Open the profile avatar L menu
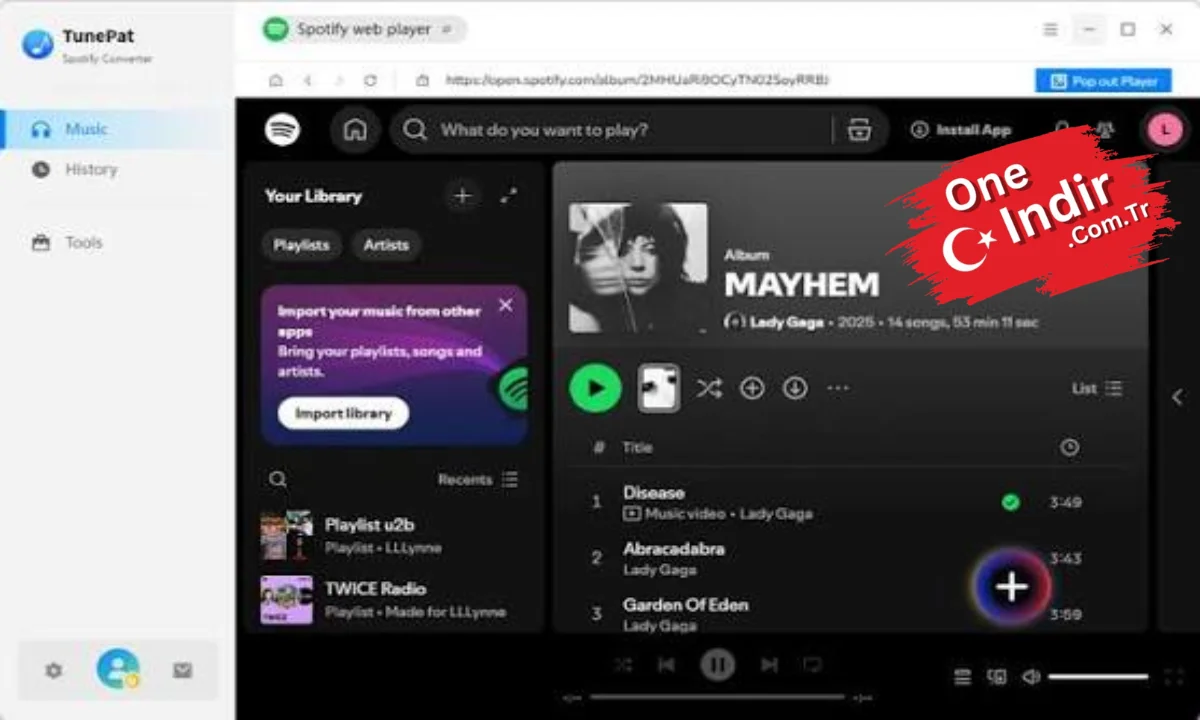This screenshot has height=720, width=1200. click(1165, 130)
